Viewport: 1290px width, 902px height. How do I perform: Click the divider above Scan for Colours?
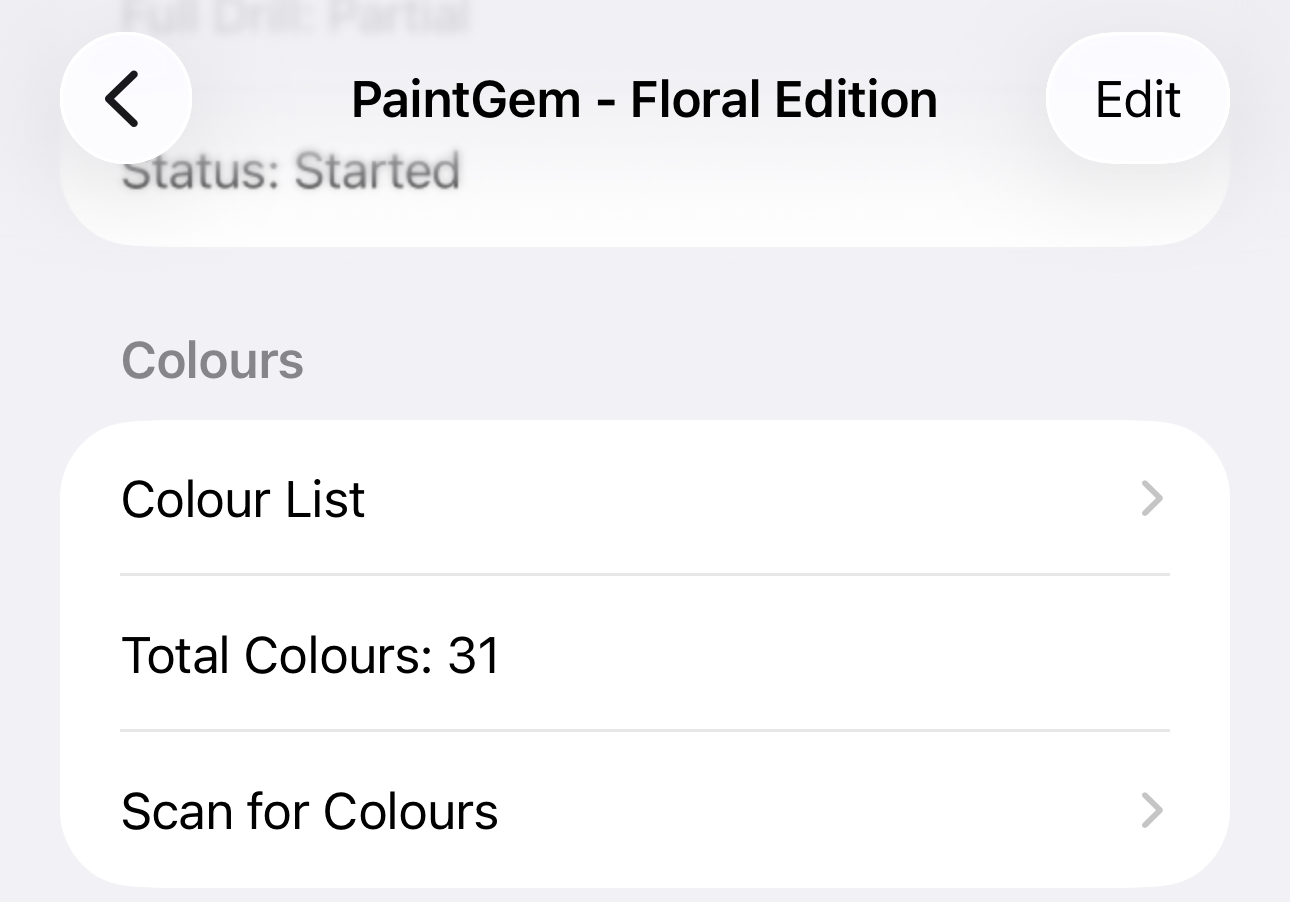click(x=644, y=731)
